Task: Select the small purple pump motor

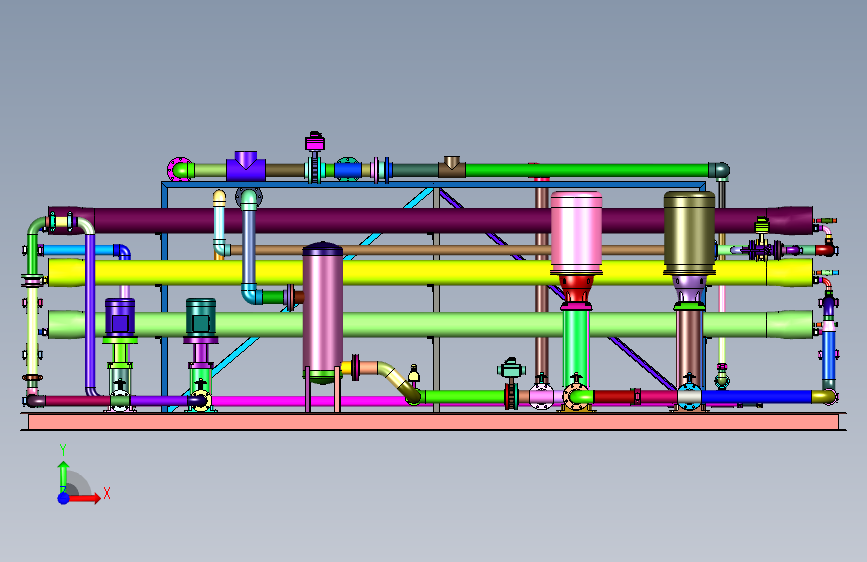Action: 120,317
